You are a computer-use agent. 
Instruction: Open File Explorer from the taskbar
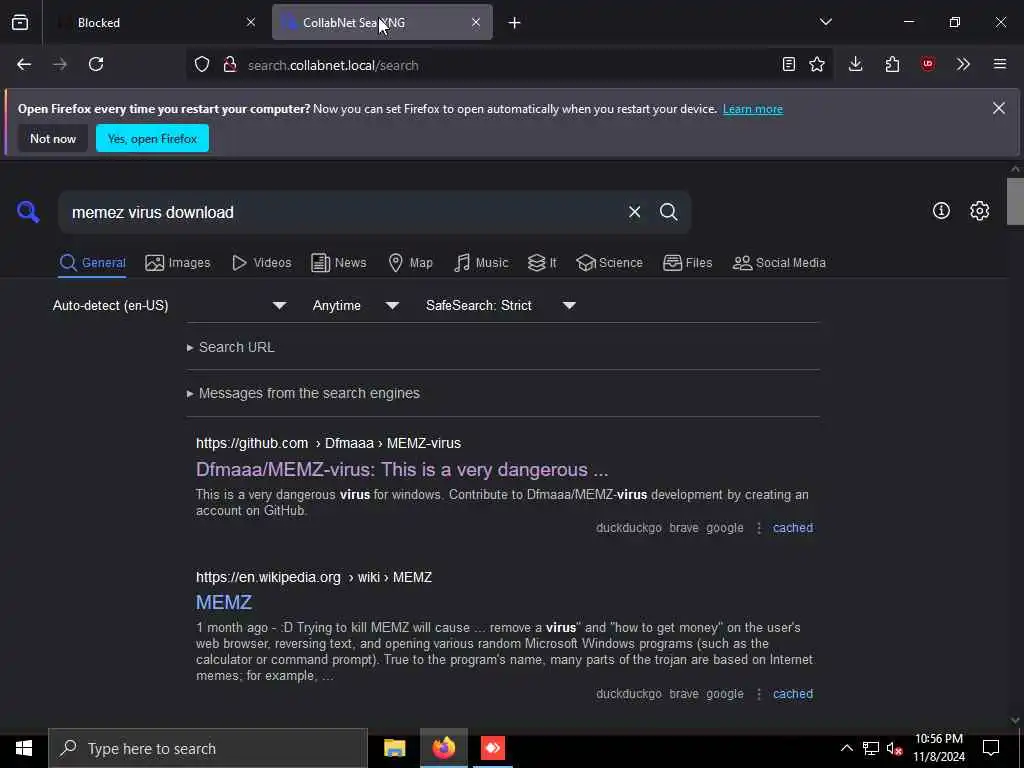[394, 748]
